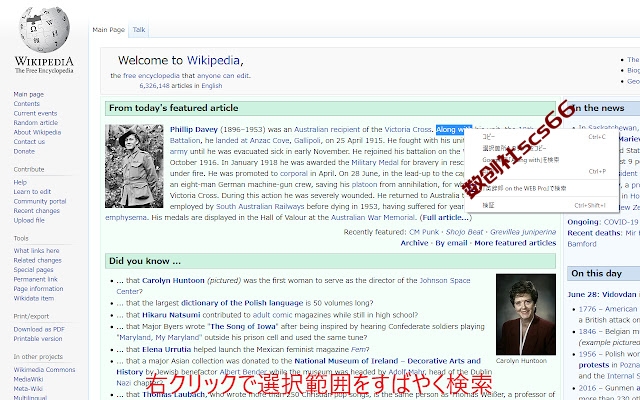Screen dimensions: 640x400
Task: Open the recently featured CM Punk article
Action: point(424,232)
